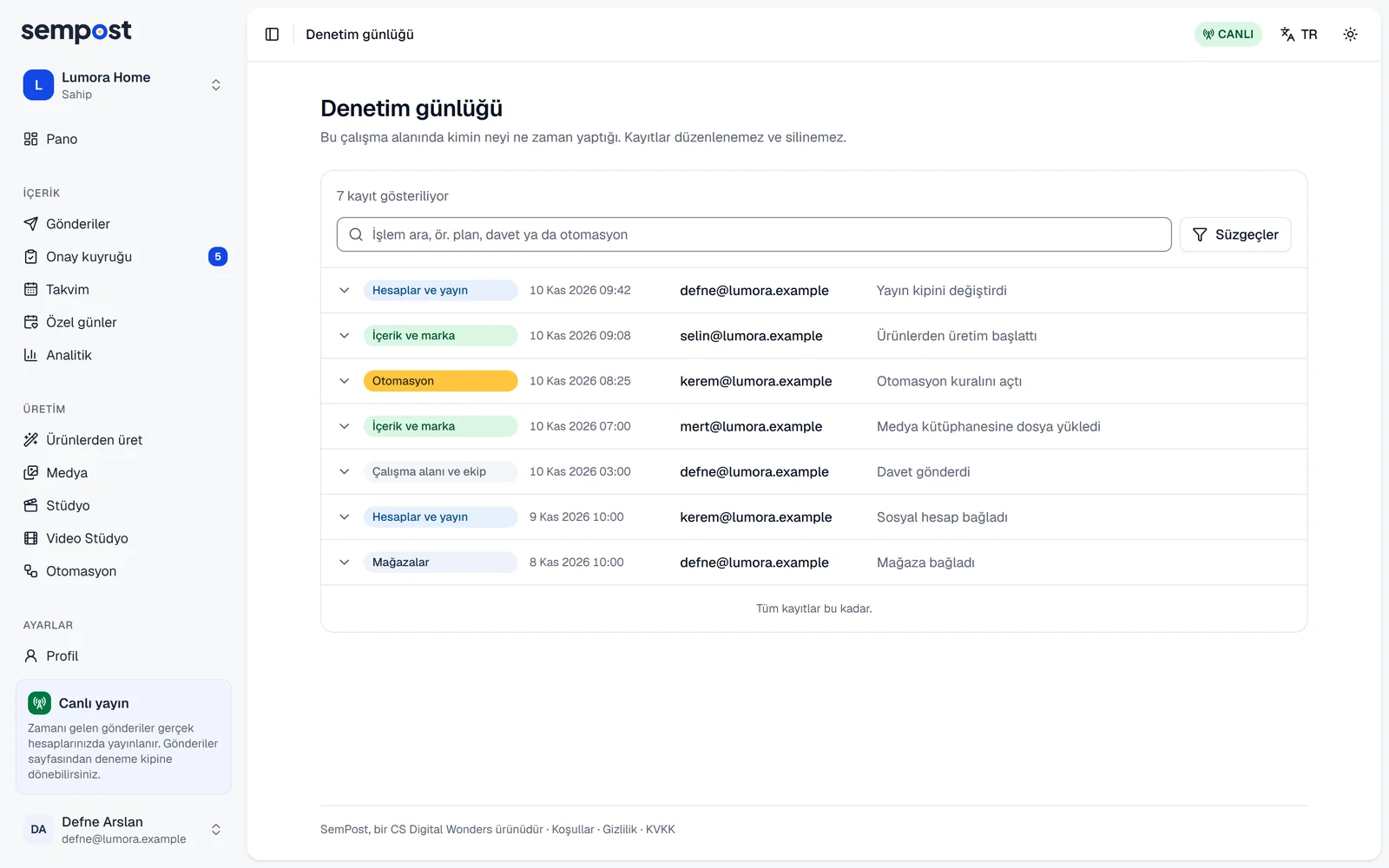This screenshot has height=868, width=1389.
Task: Open Gönderiler from the sidebar
Action: 123,224
